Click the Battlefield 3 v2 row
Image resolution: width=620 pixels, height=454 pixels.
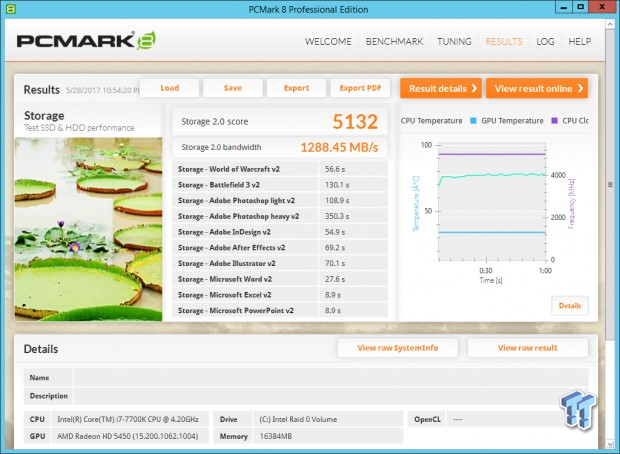click(280, 185)
